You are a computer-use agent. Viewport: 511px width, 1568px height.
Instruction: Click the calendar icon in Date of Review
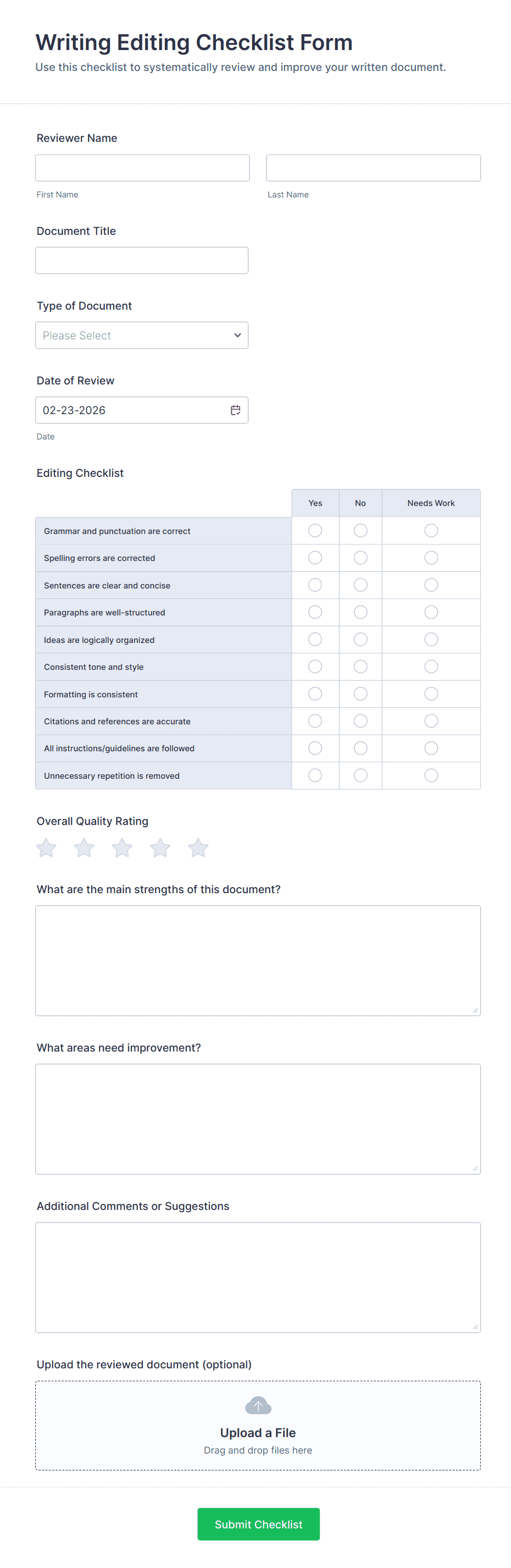pos(235,410)
